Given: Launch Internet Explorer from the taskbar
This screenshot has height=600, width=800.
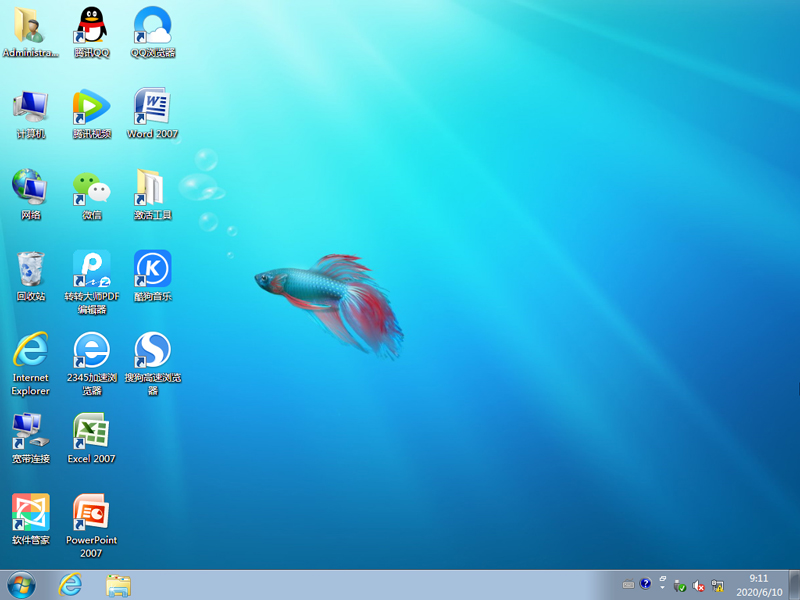Looking at the screenshot, I should pos(70,585).
